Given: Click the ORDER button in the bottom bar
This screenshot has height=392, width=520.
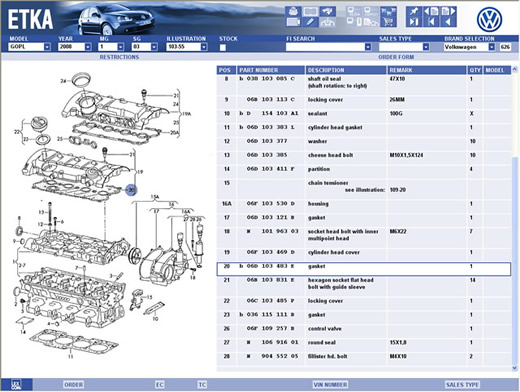Looking at the screenshot, I should (73, 385).
